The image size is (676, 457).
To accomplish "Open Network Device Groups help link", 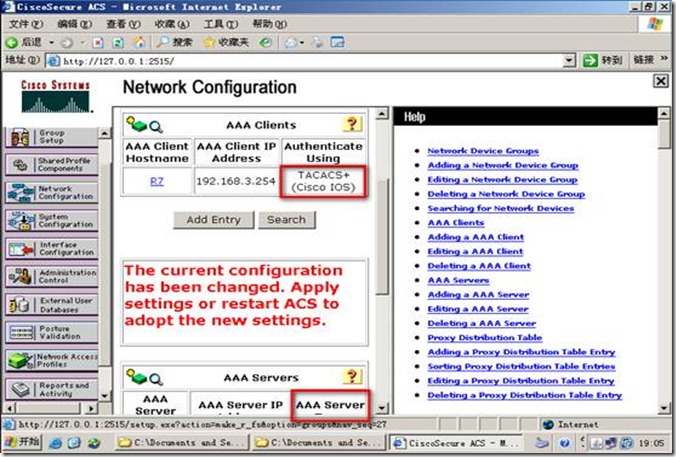I will tap(483, 151).
